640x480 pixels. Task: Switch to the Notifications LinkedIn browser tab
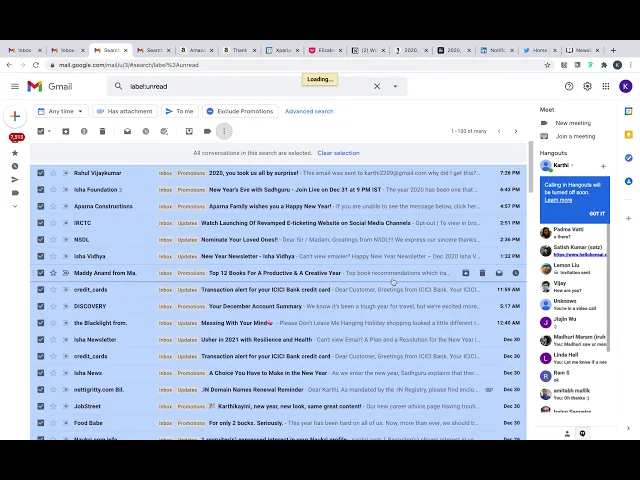[x=498, y=50]
